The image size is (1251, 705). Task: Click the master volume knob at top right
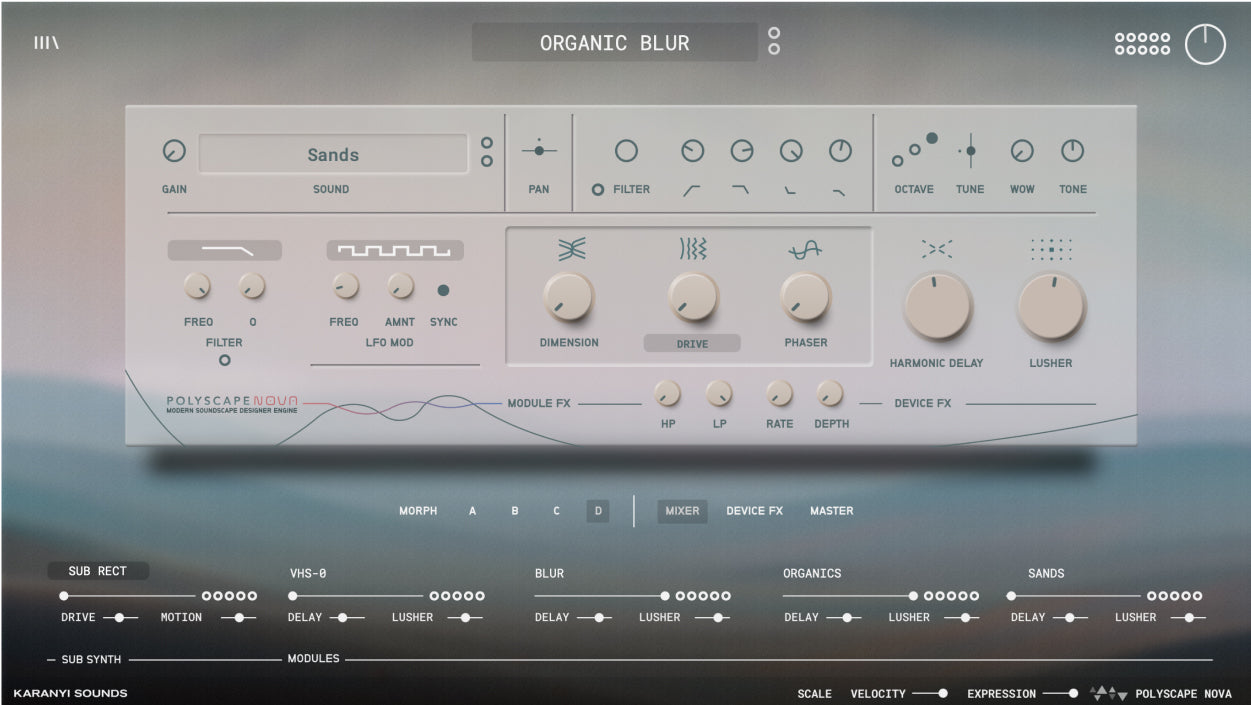(1205, 44)
